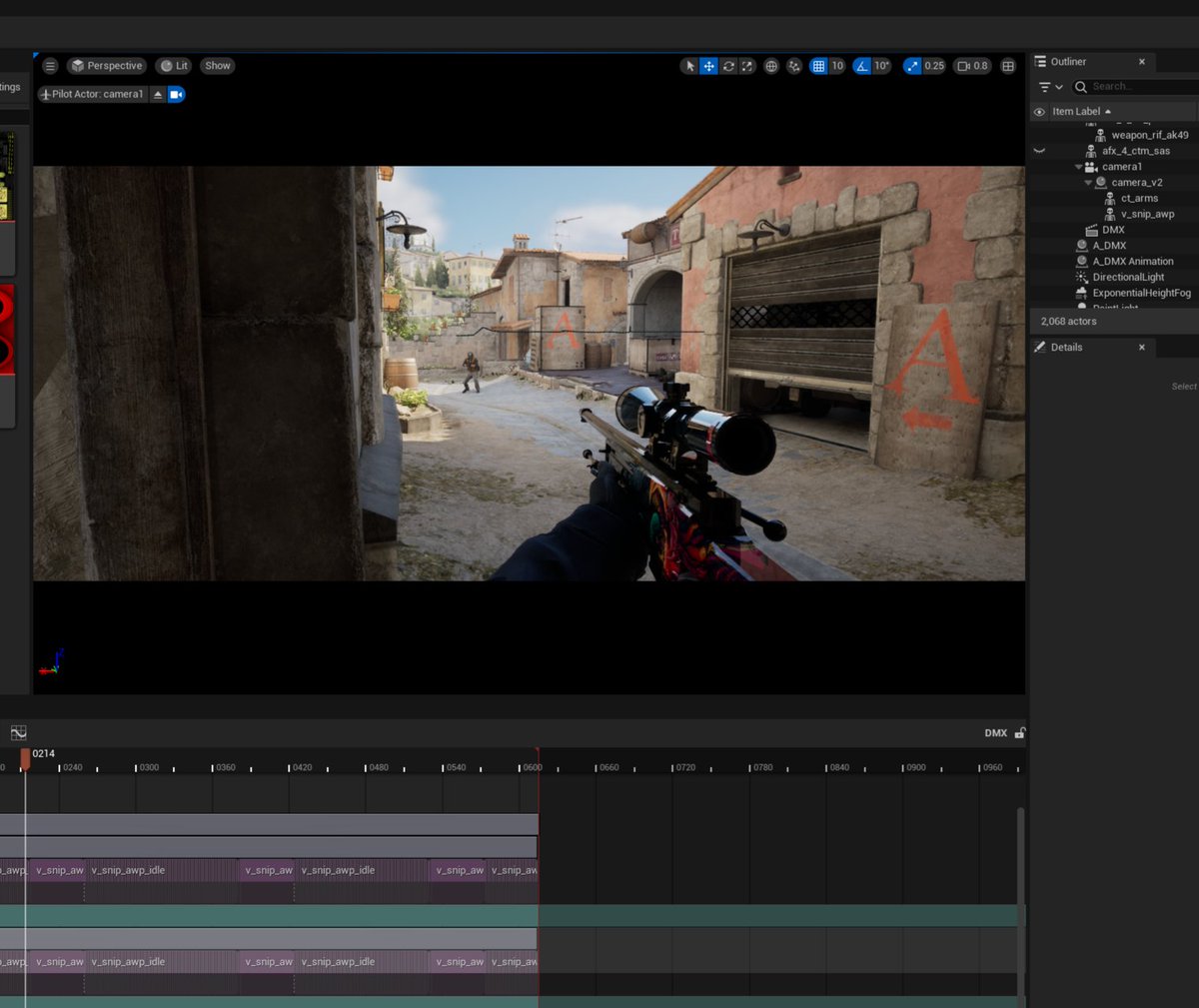The height and width of the screenshot is (1008, 1199).
Task: Select A_DMX Animation in the Outliner
Action: point(1132,262)
